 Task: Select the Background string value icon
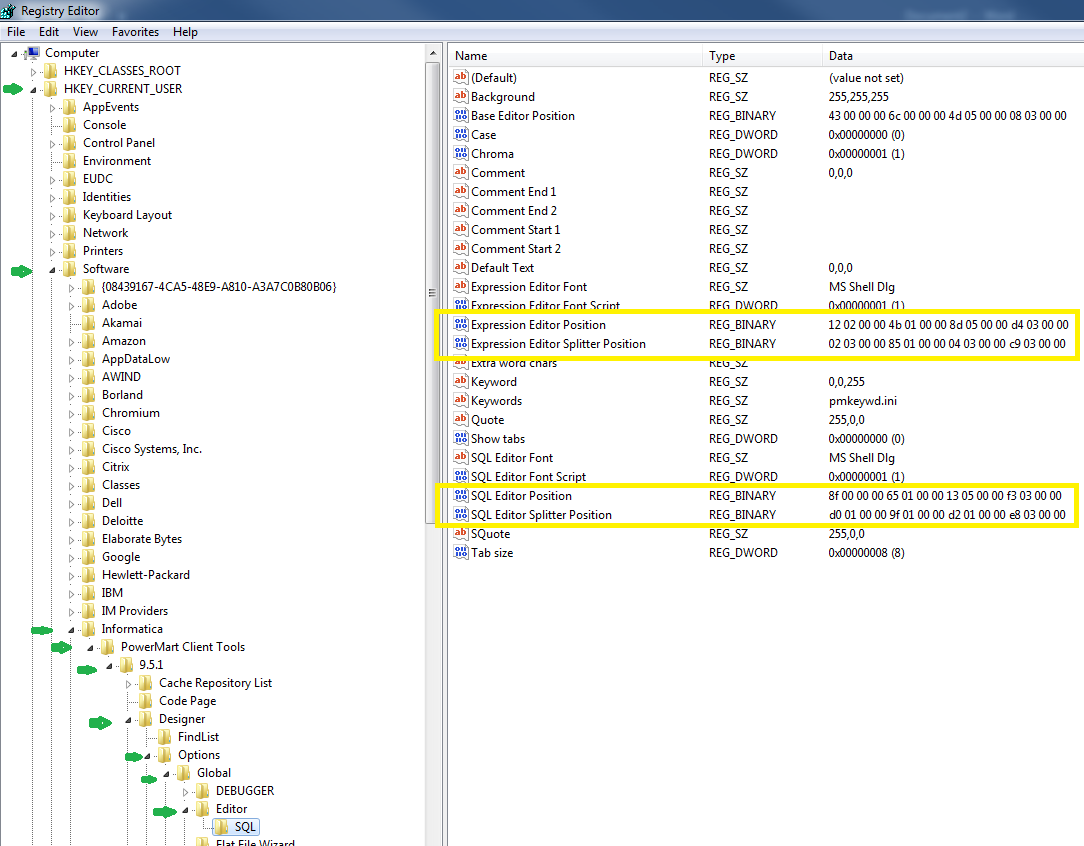pyautogui.click(x=461, y=97)
